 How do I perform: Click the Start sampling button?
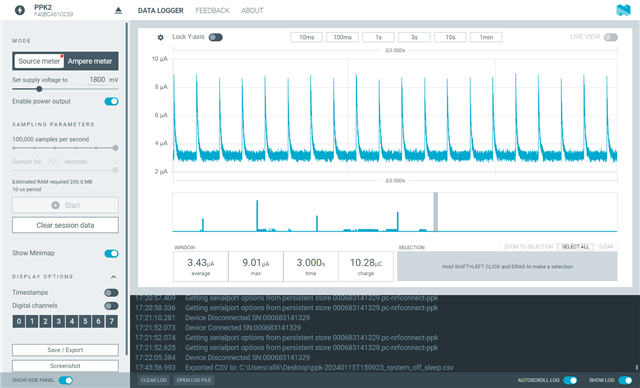[65, 205]
